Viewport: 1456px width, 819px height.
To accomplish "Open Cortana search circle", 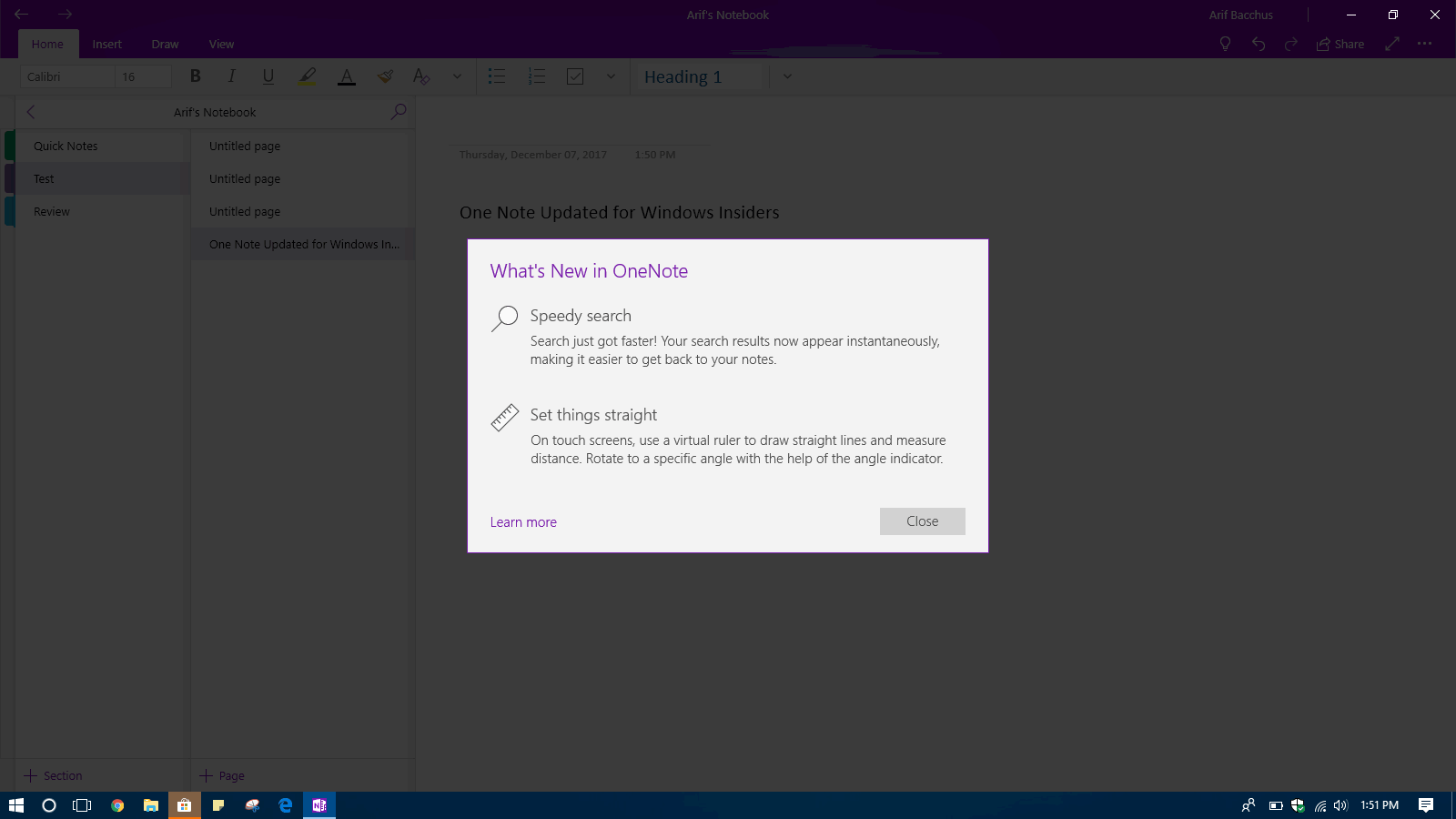I will (x=49, y=805).
